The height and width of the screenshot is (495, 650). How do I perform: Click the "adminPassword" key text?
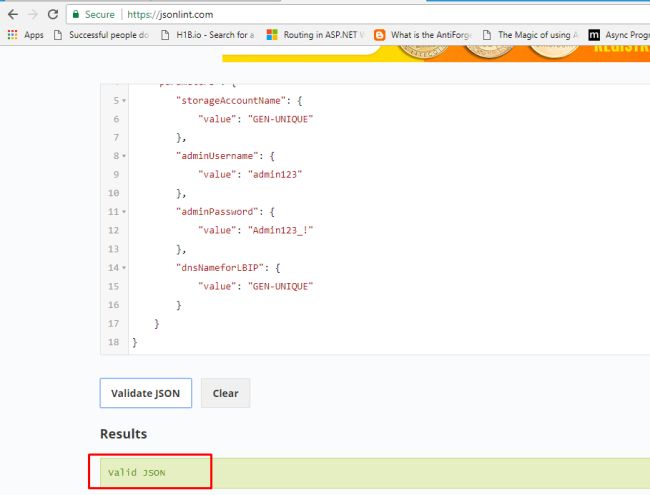coord(217,212)
